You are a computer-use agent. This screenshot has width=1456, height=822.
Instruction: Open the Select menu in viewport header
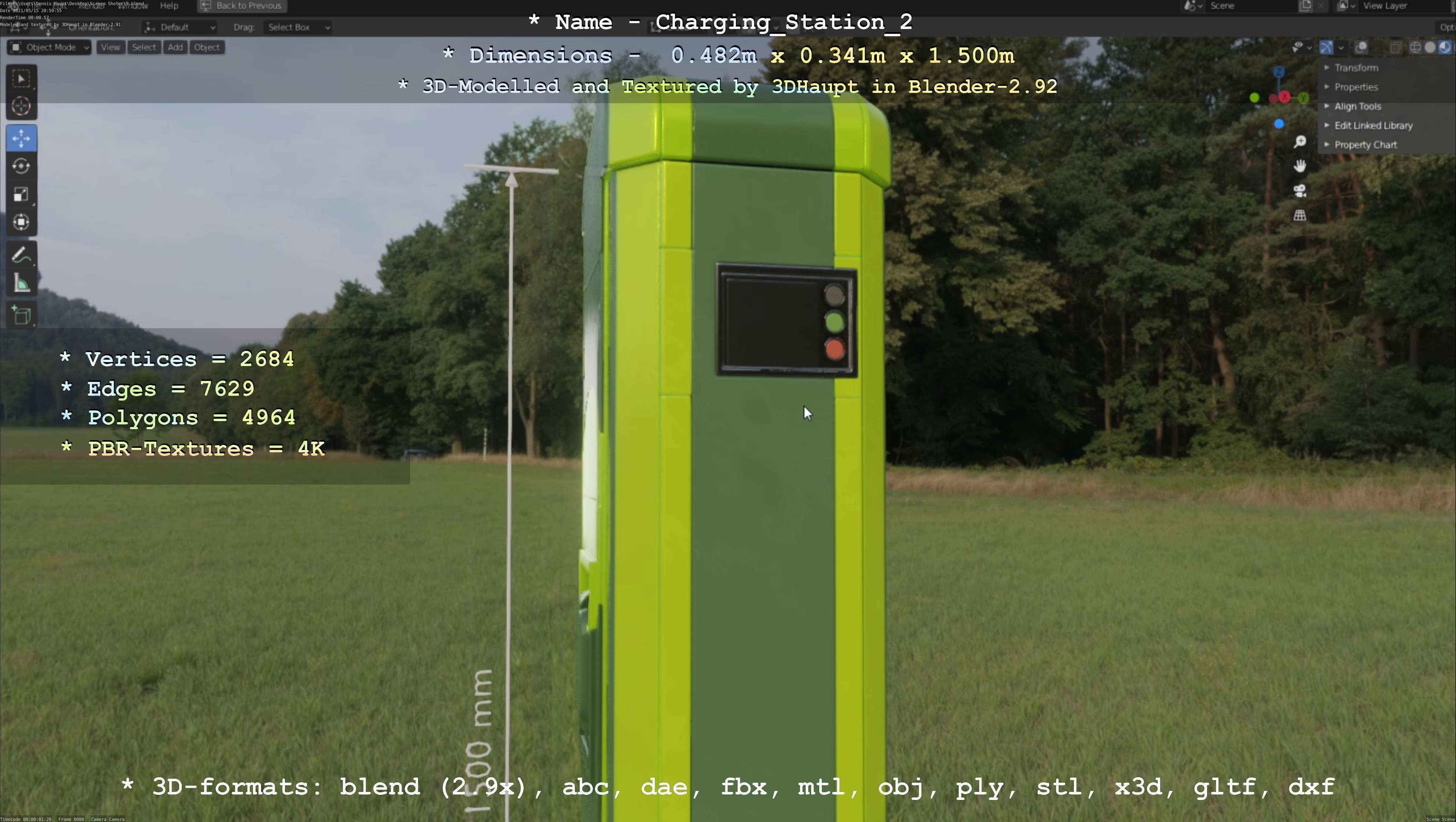[x=144, y=47]
